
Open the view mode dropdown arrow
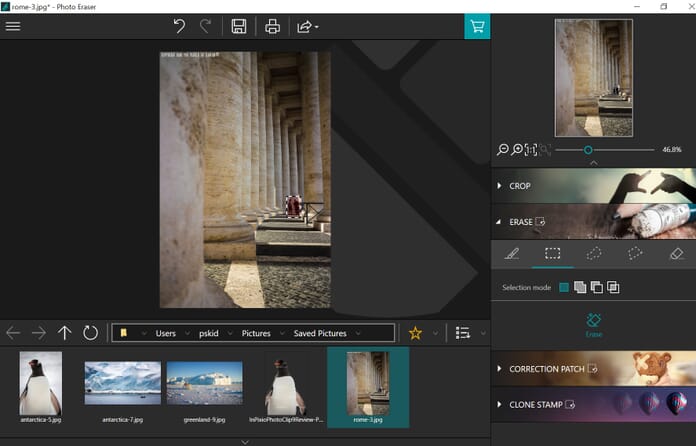[483, 333]
